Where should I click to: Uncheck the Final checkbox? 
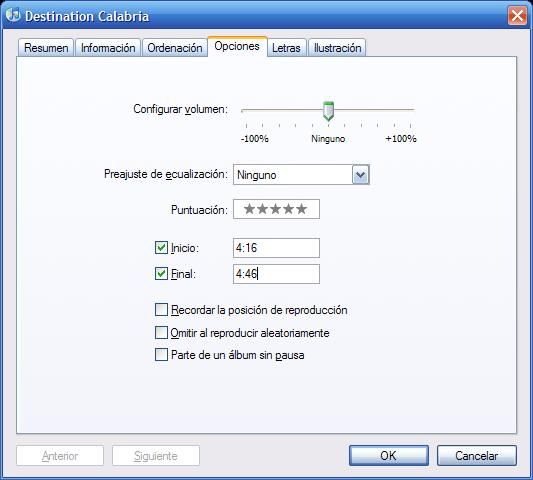(x=161, y=273)
